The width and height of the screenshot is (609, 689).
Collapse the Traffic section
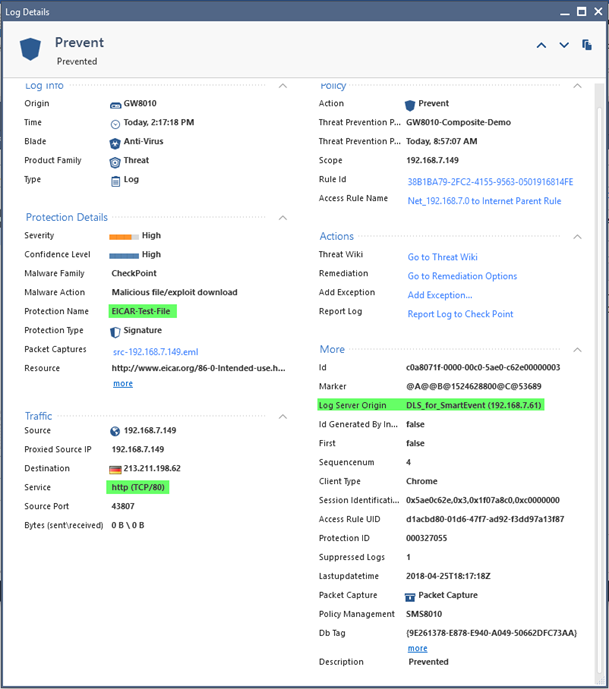click(283, 417)
